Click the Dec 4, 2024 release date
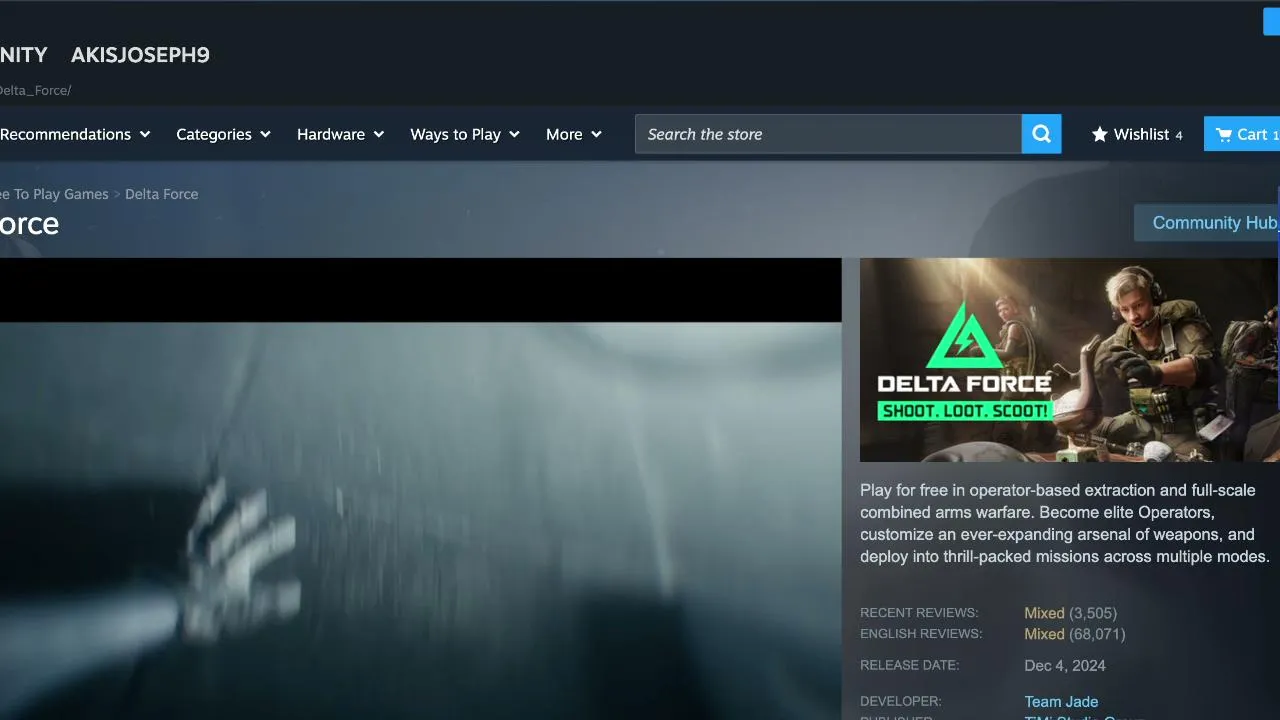1280x720 pixels. [x=1065, y=666]
